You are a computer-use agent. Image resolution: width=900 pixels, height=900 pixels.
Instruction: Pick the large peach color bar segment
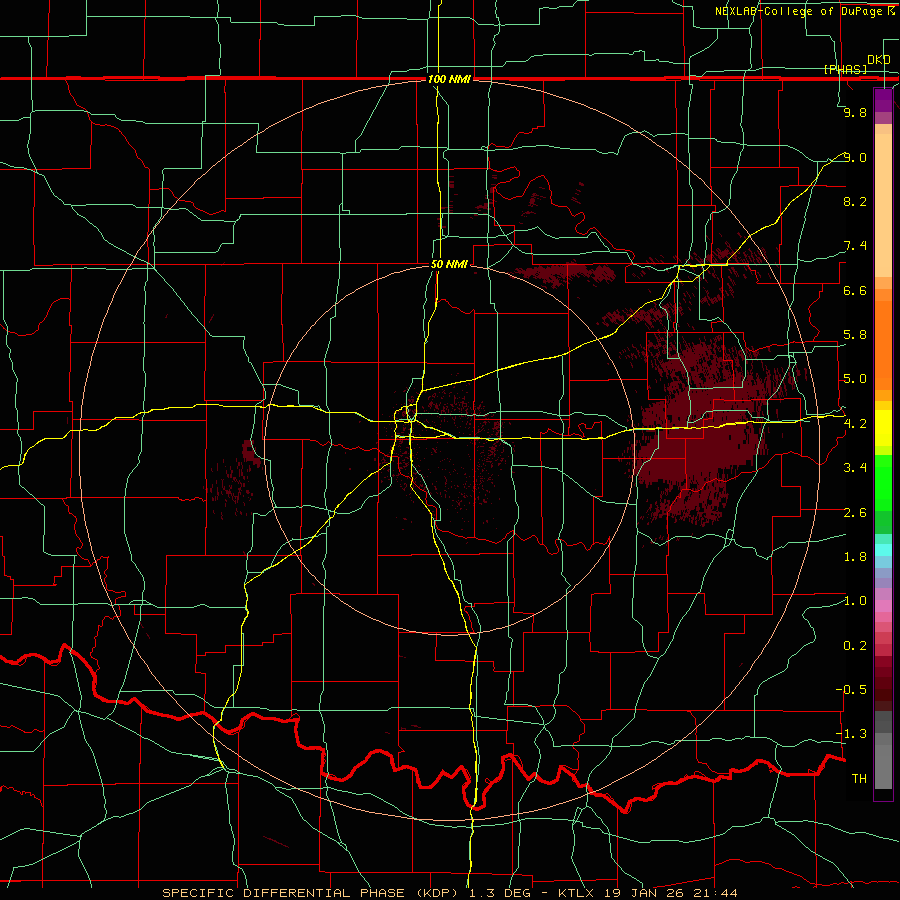(883, 205)
